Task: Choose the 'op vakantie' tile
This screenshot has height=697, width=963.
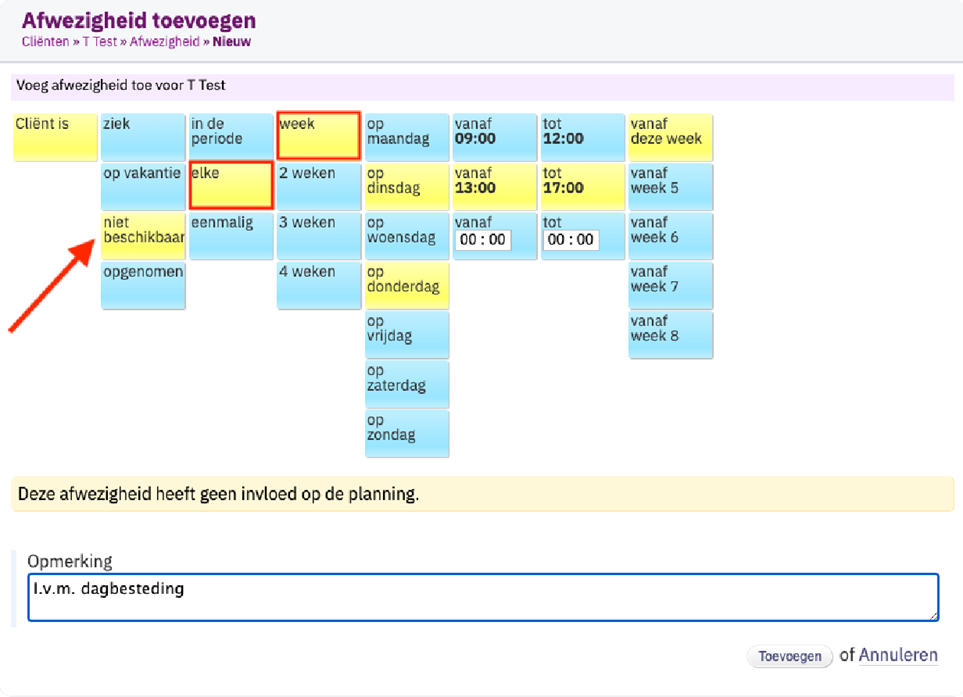Action: coord(143,187)
